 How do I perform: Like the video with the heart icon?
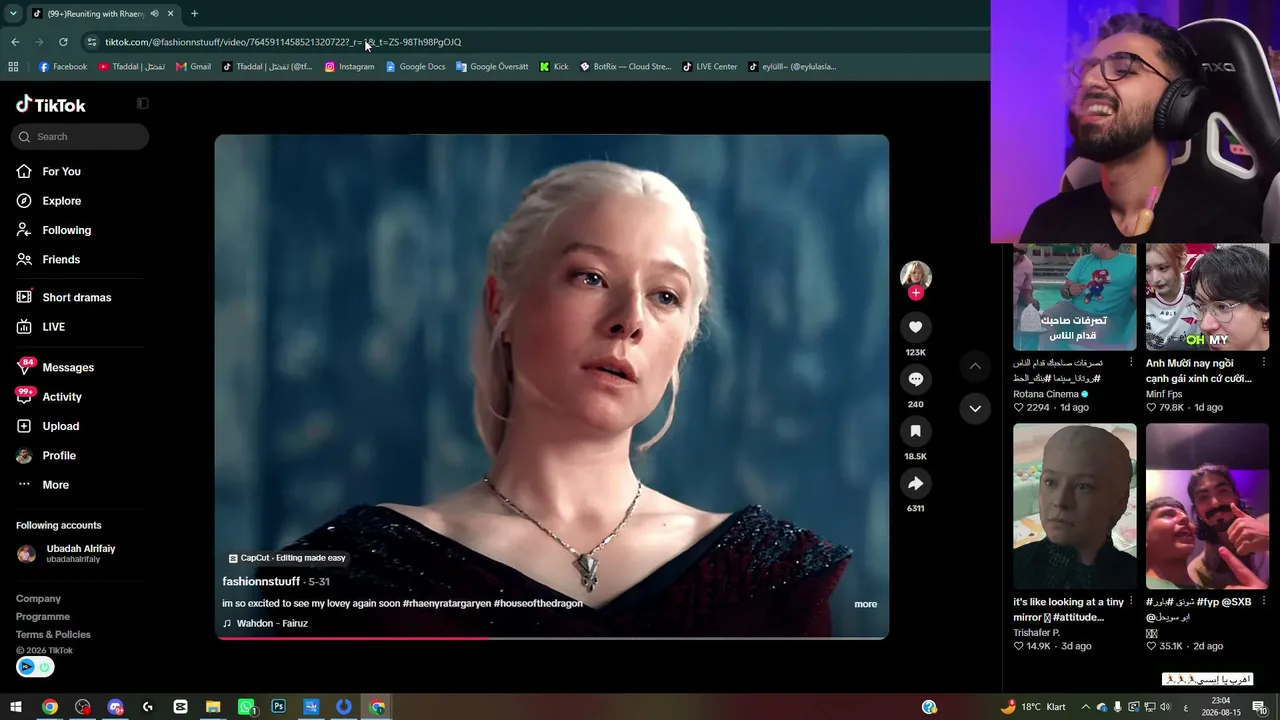tap(915, 327)
